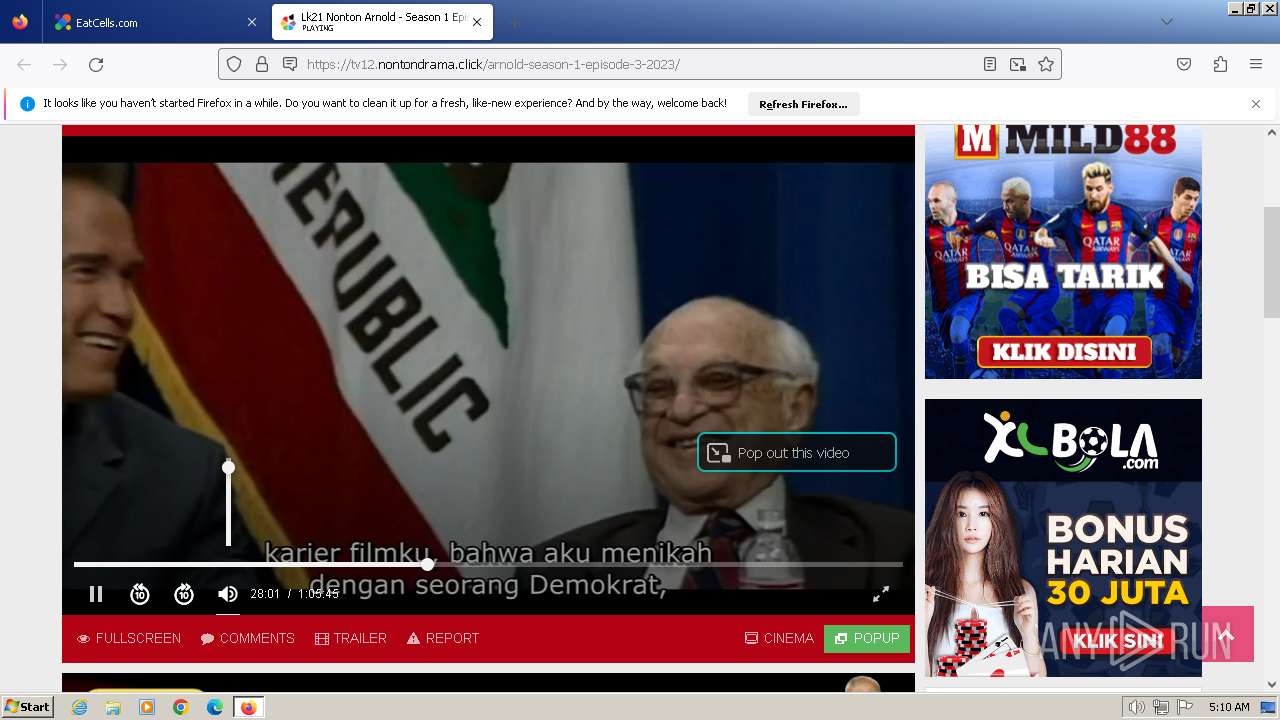Pause the video playback
The width and height of the screenshot is (1280, 720).
pyautogui.click(x=96, y=594)
